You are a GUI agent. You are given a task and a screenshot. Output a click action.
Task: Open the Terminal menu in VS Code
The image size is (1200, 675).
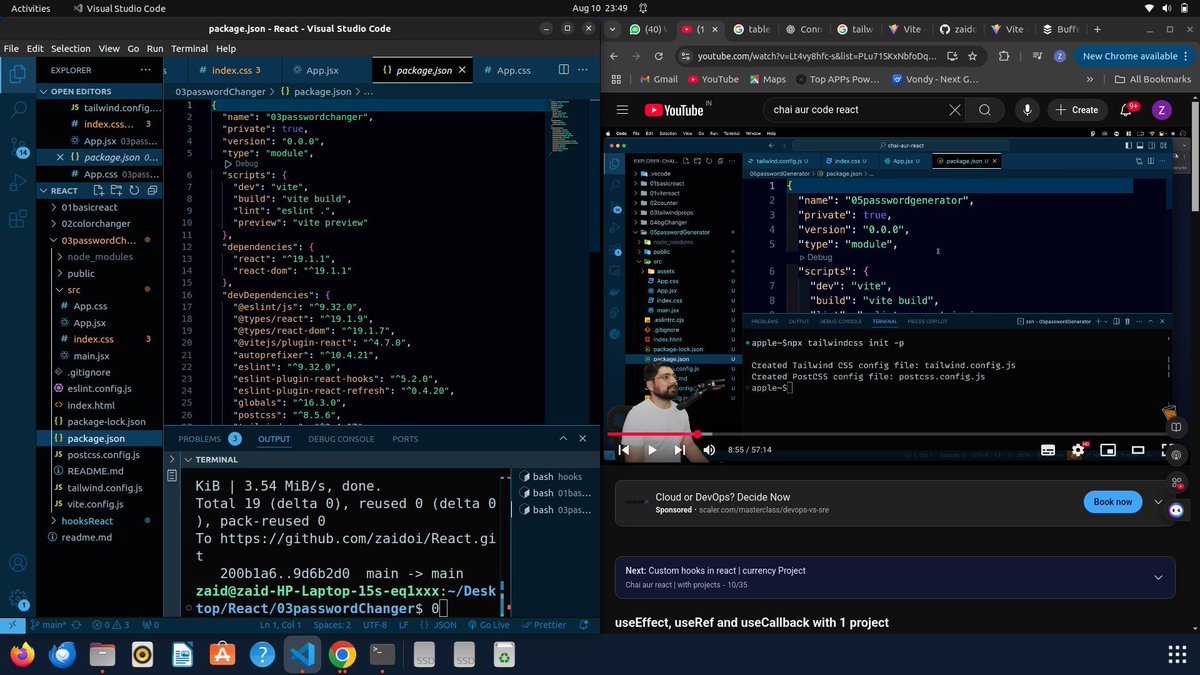(190, 48)
